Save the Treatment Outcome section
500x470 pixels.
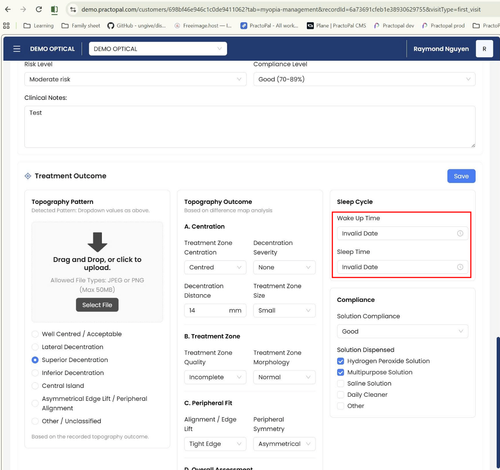pyautogui.click(x=461, y=176)
